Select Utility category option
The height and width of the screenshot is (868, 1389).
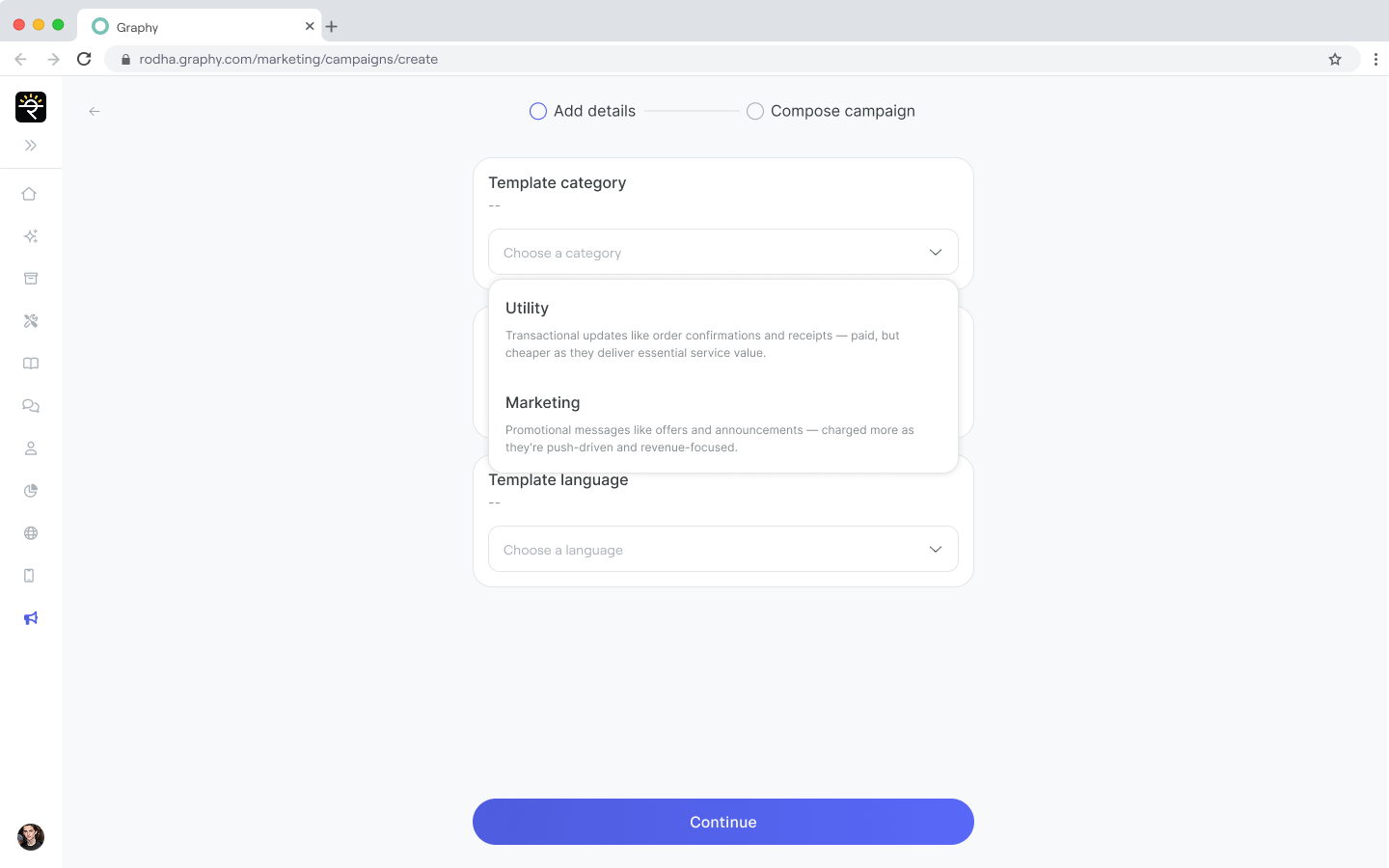click(x=722, y=329)
